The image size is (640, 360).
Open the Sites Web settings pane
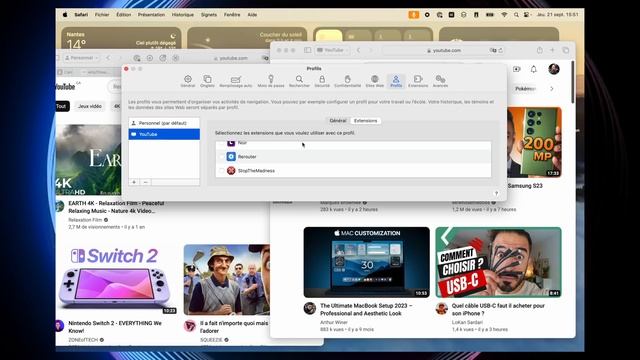tap(374, 81)
